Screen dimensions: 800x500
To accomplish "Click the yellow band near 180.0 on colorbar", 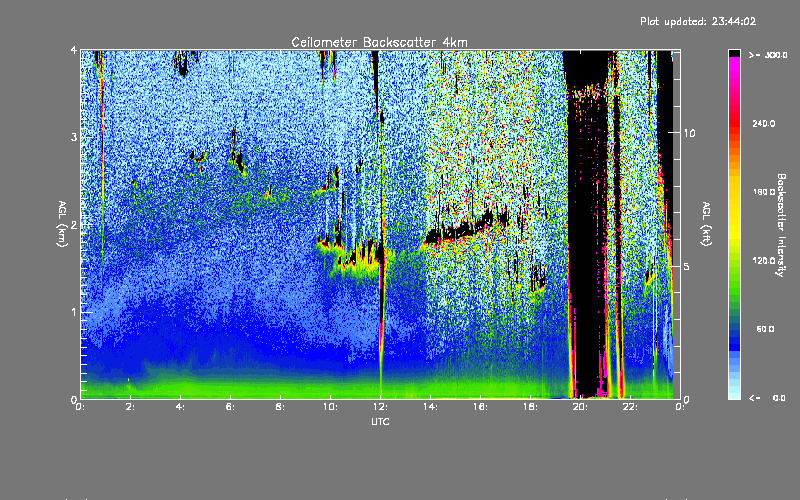I will click(x=734, y=192).
